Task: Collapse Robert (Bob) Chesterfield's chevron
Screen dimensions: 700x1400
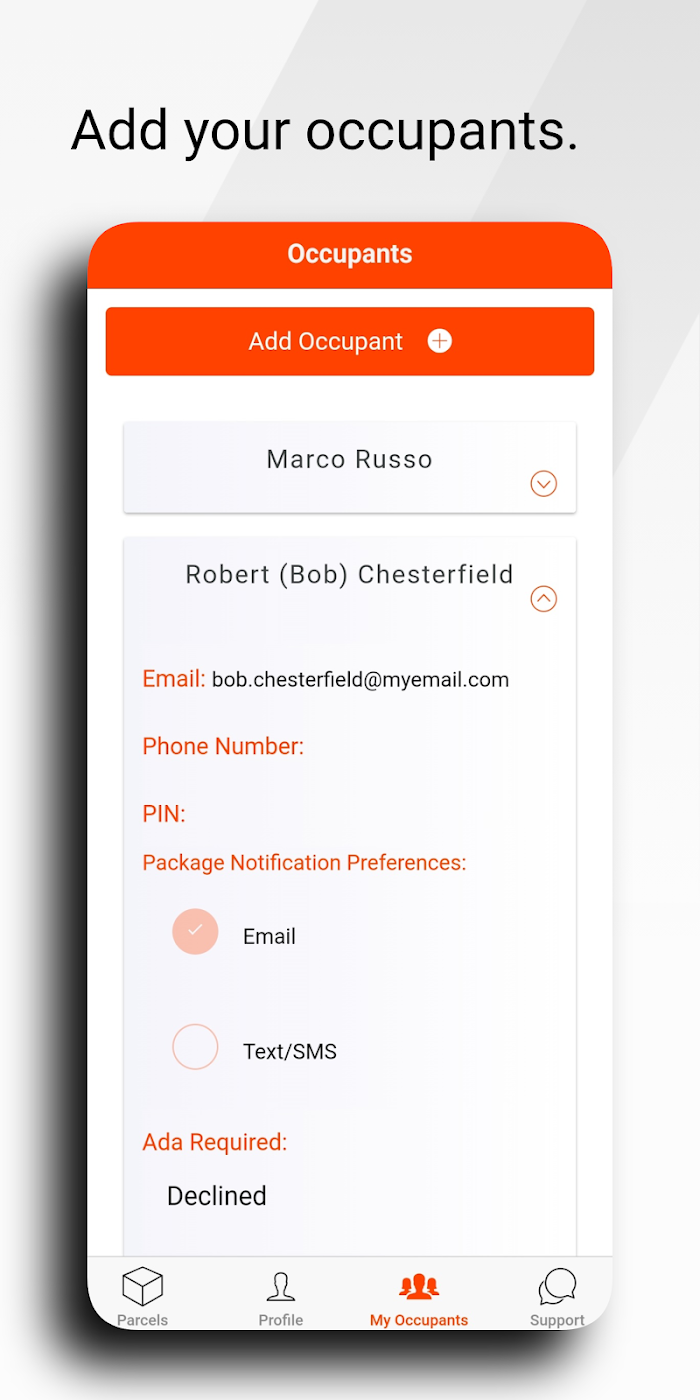Action: (x=543, y=599)
